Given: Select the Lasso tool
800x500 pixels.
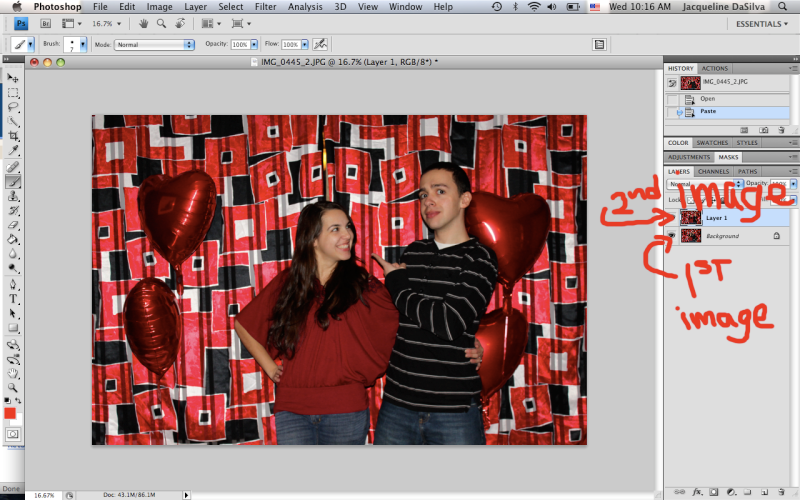Looking at the screenshot, I should click(13, 107).
